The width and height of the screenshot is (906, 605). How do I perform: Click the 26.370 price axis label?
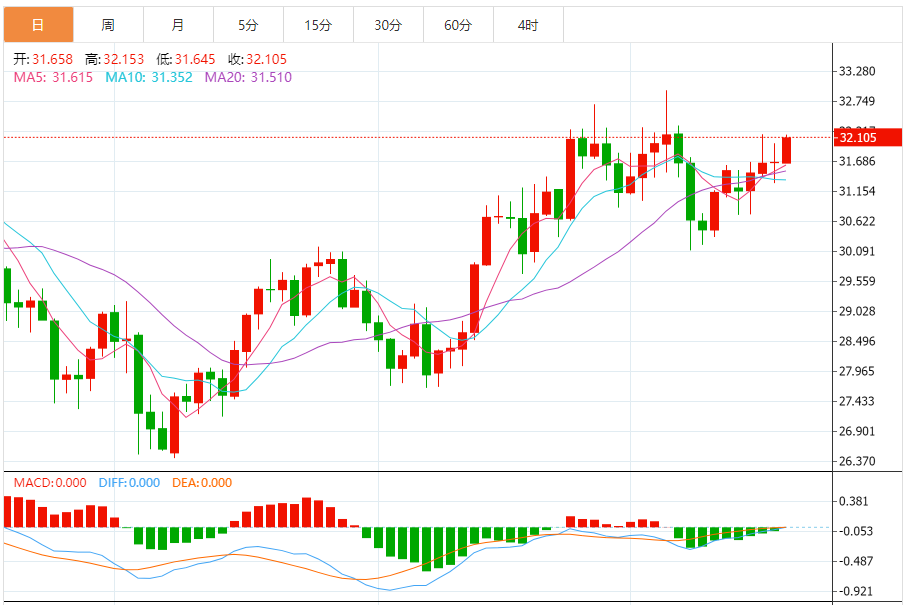pos(857,462)
